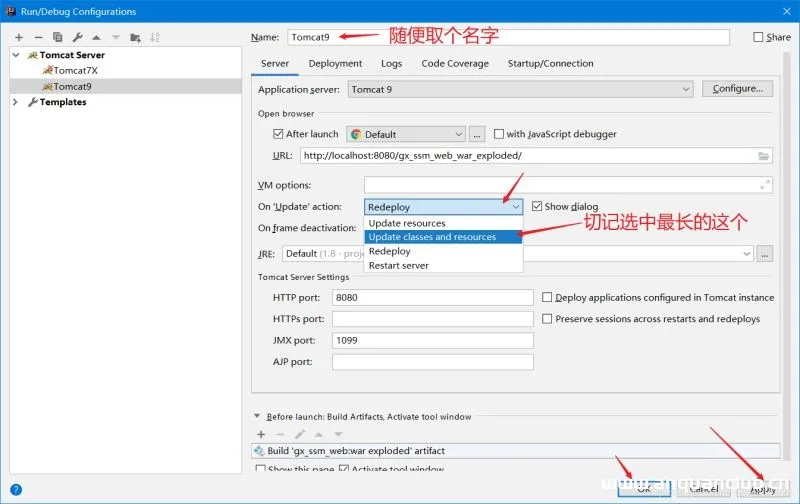Switch to the Code Coverage tab

point(455,64)
